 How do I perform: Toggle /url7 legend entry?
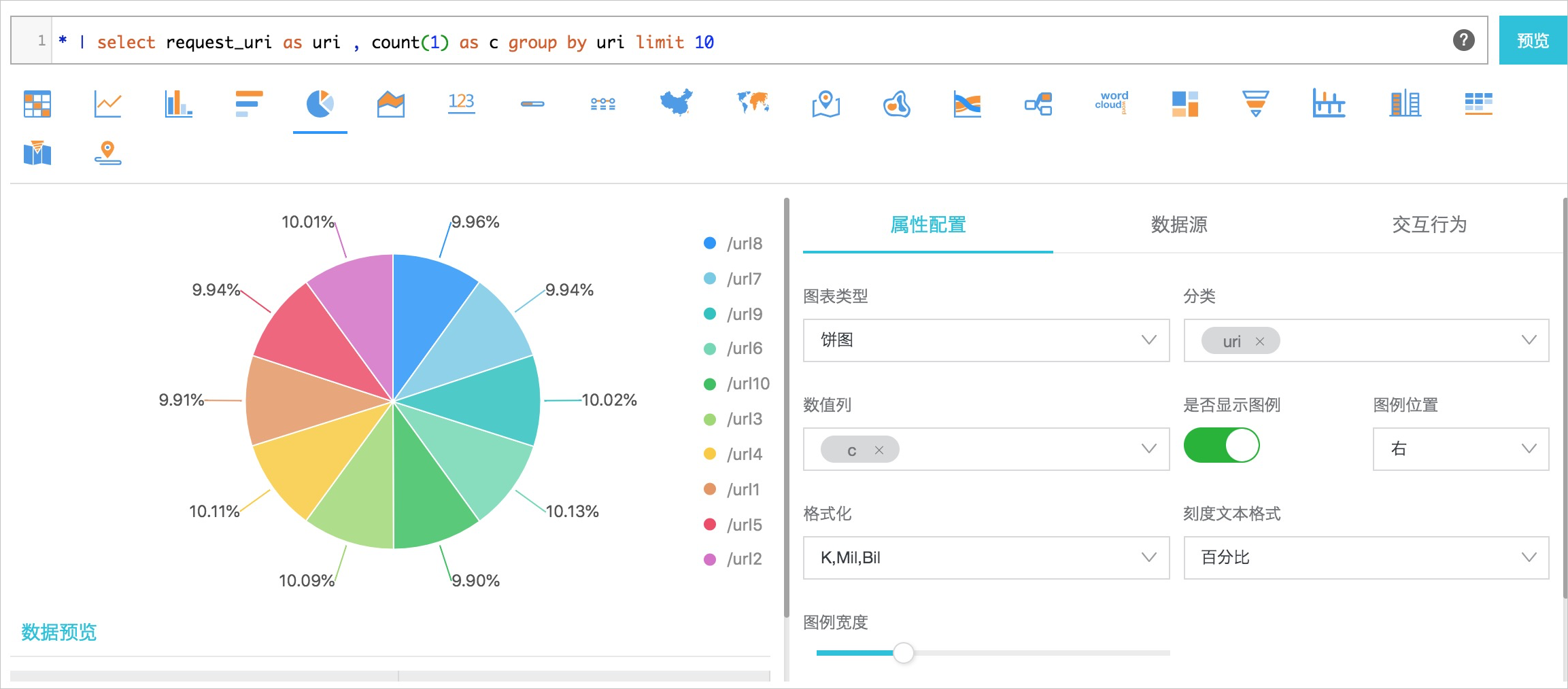tap(732, 279)
